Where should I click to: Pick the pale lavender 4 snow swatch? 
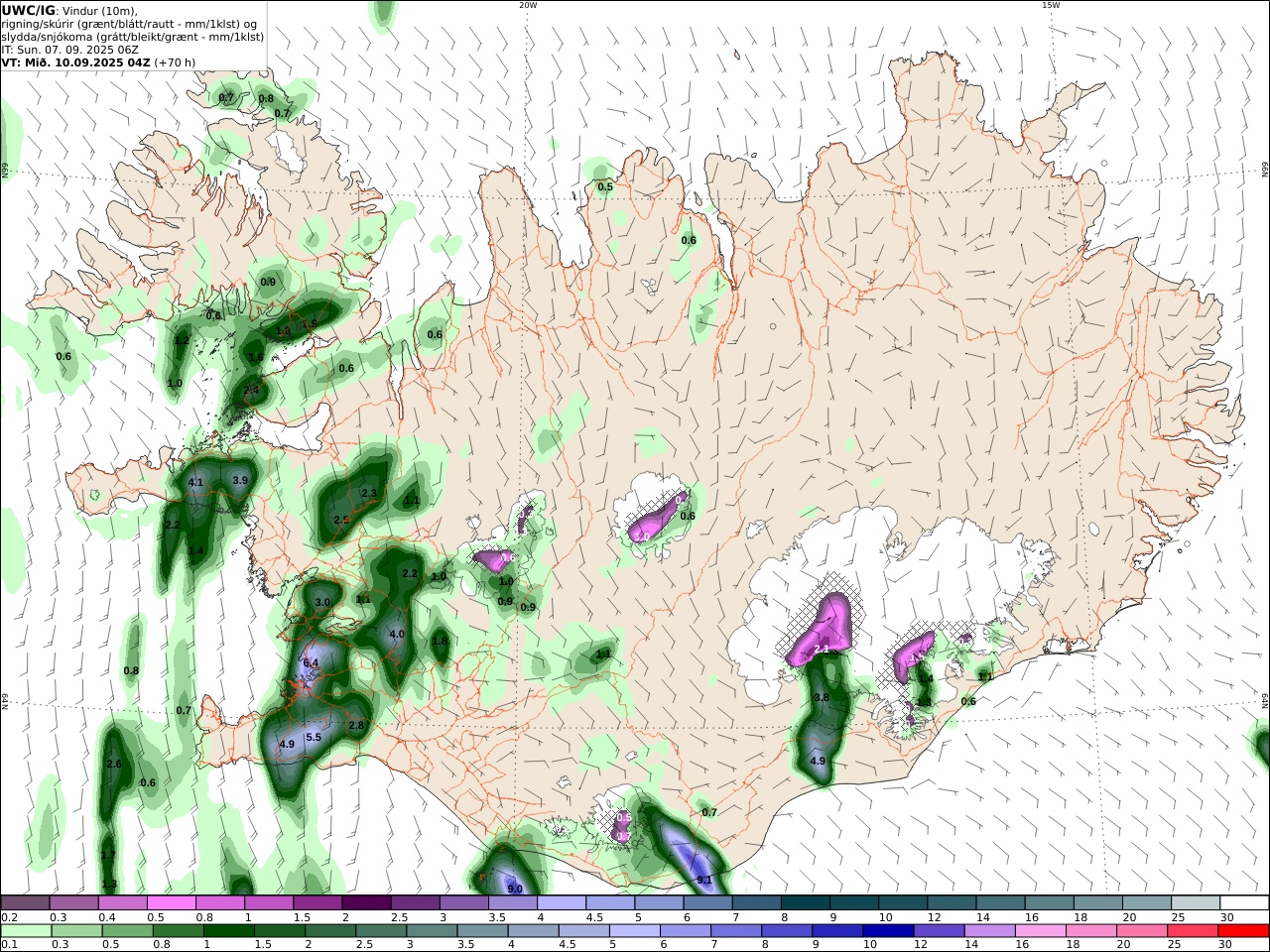[561, 903]
